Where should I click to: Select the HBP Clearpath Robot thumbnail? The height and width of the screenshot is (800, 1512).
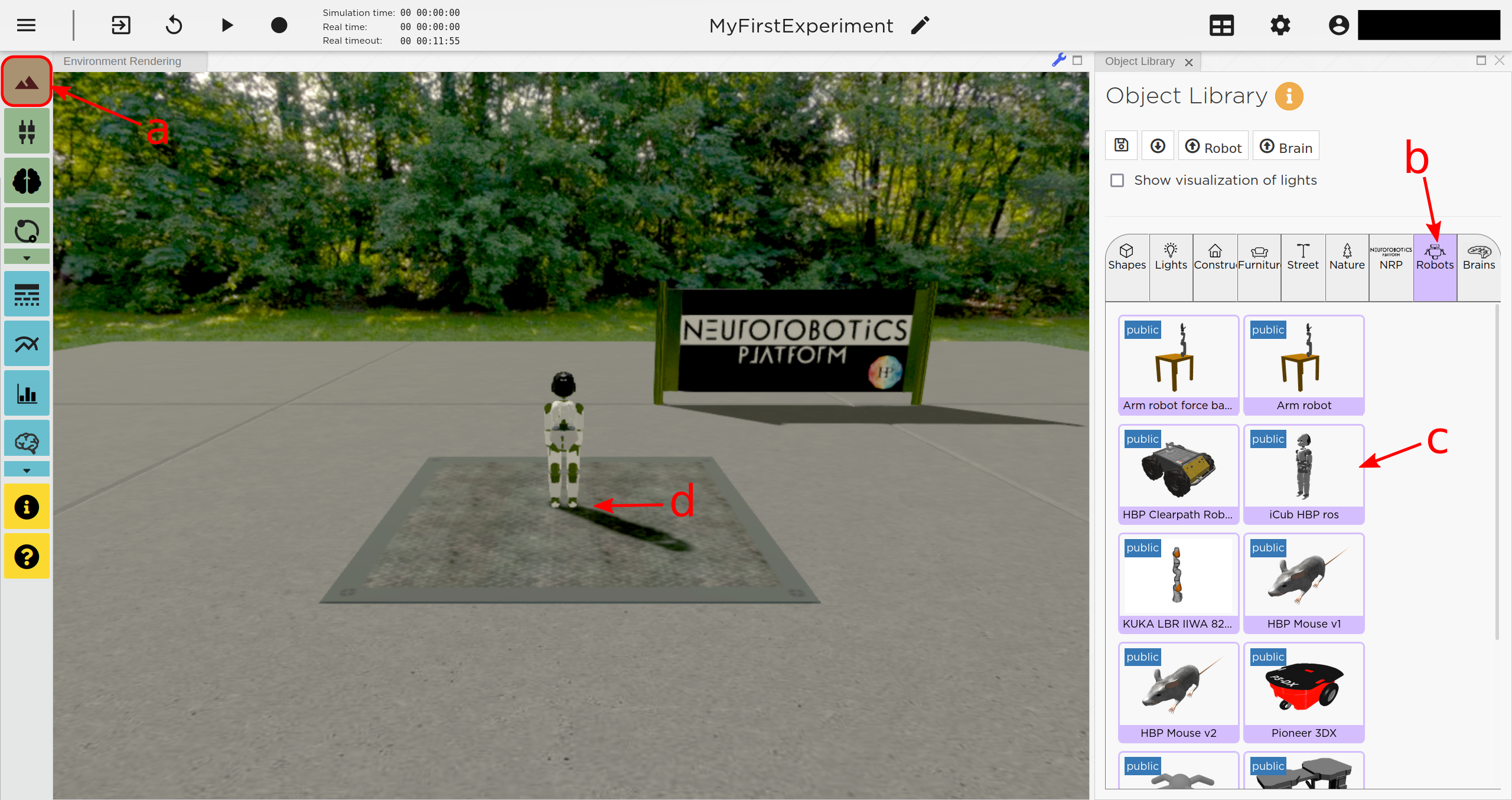click(x=1178, y=475)
